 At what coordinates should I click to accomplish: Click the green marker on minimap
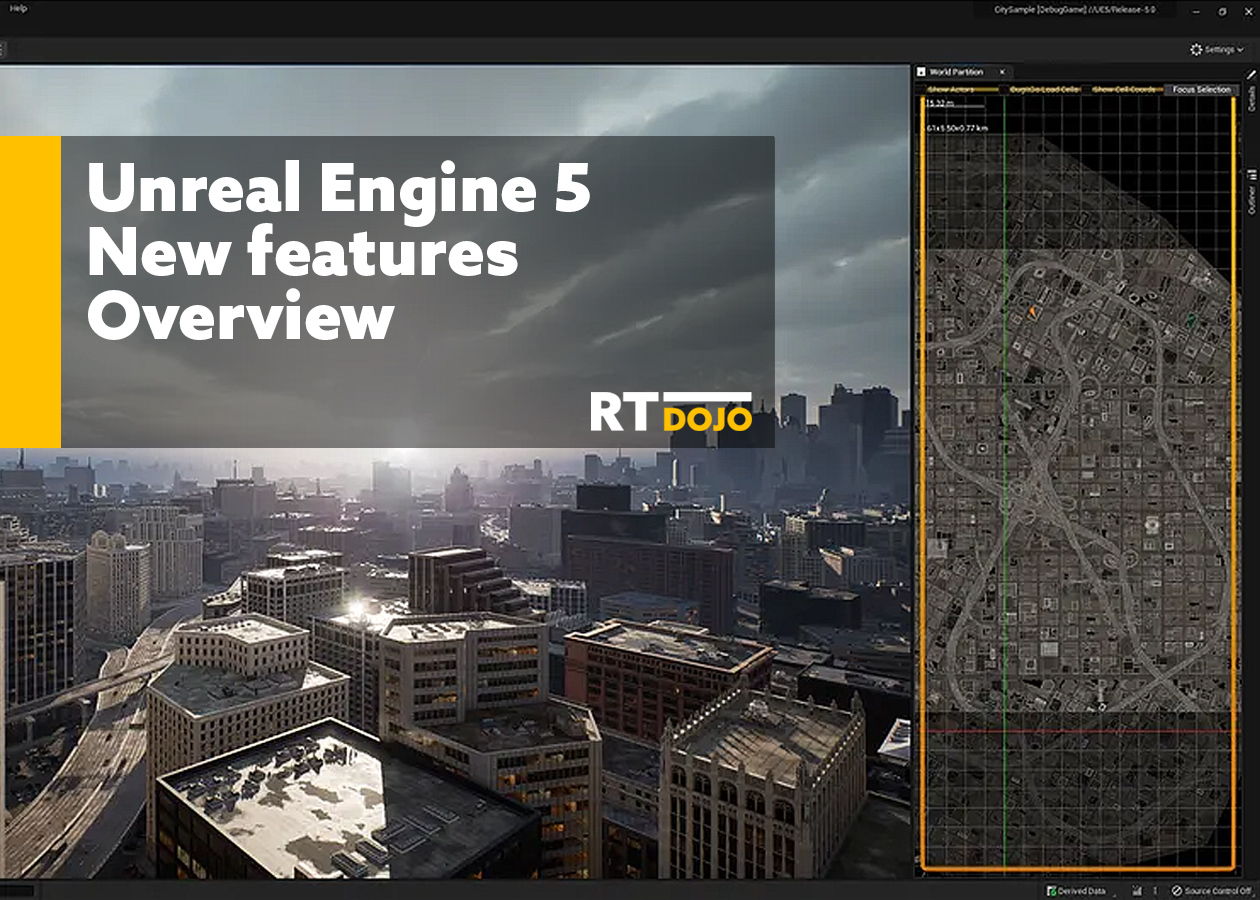pyautogui.click(x=1190, y=320)
